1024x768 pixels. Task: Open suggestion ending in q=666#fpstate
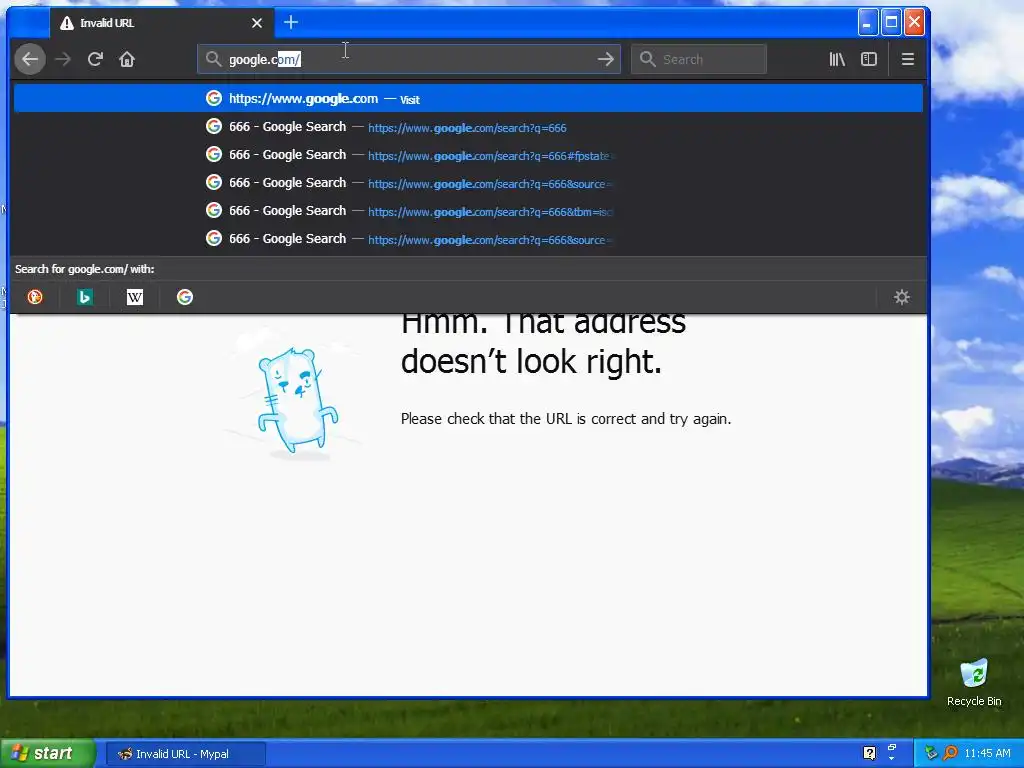point(468,155)
